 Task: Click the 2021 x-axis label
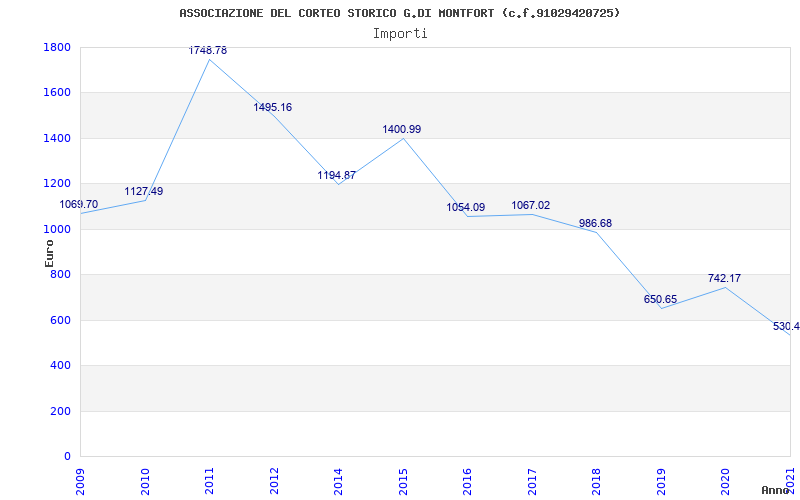(x=790, y=481)
